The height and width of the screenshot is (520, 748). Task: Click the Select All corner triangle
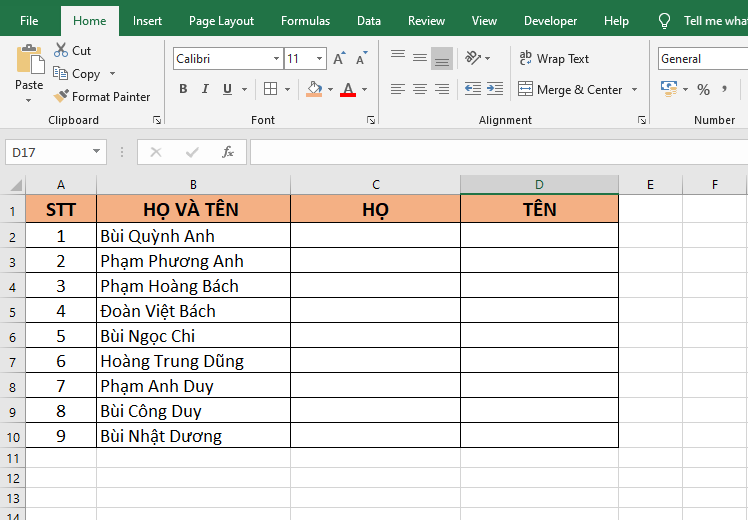point(16,185)
